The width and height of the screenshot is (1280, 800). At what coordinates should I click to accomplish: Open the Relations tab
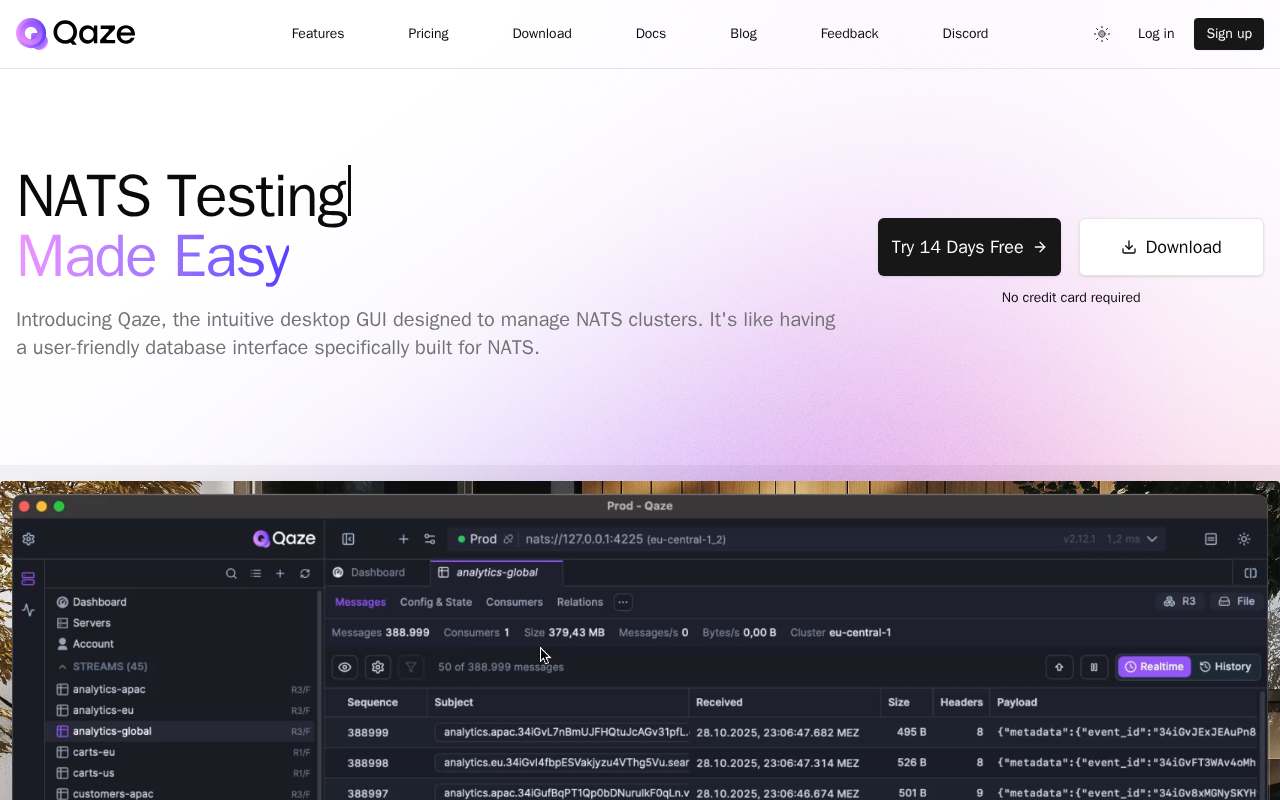(580, 602)
